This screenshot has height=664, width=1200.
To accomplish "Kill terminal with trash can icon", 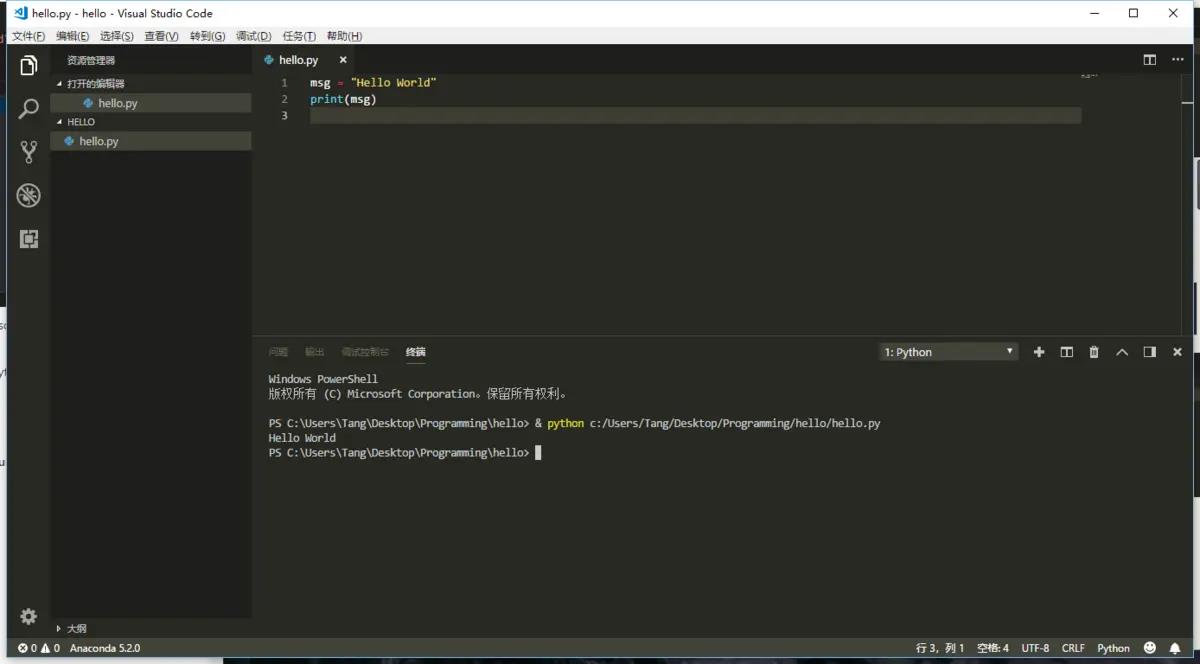I will [1094, 352].
